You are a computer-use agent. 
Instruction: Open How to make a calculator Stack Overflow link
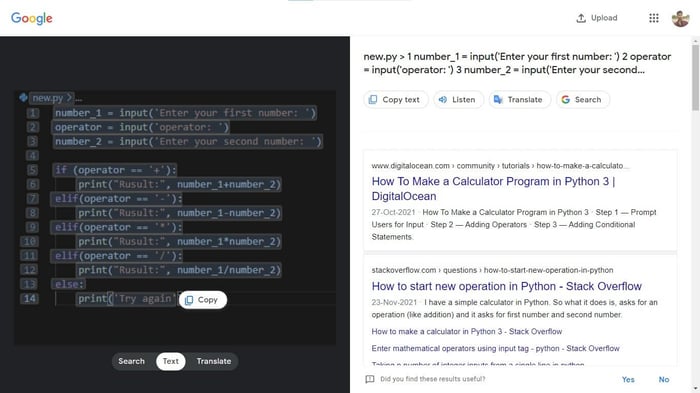click(x=467, y=331)
